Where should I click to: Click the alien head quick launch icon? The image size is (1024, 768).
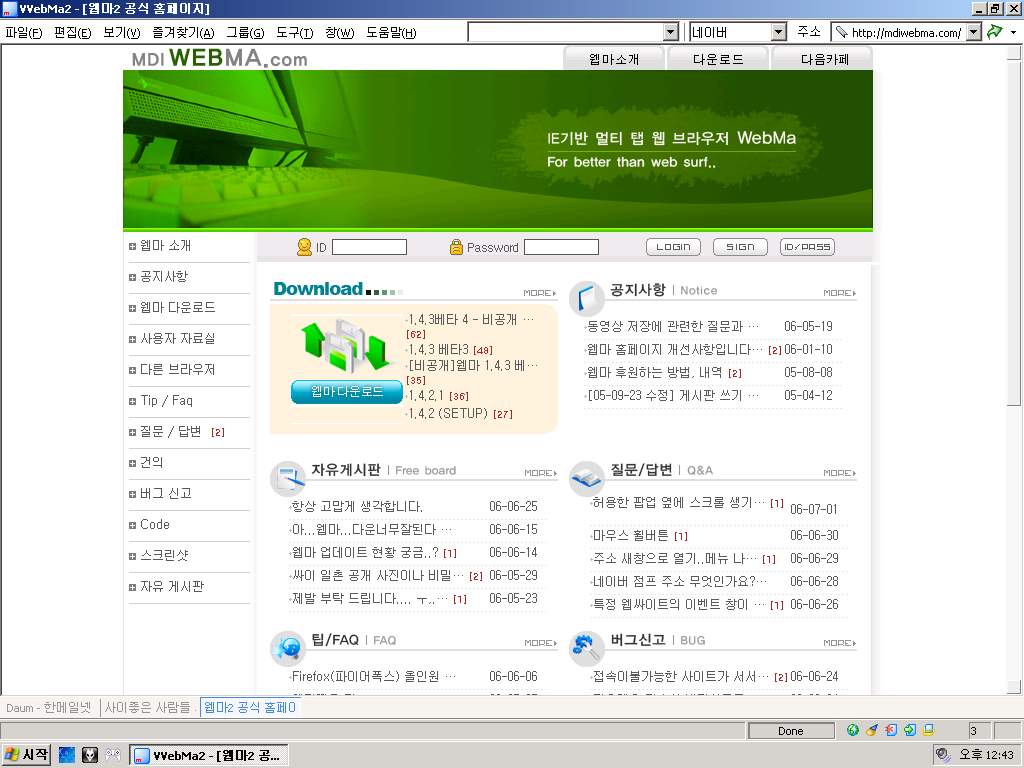coord(90,755)
